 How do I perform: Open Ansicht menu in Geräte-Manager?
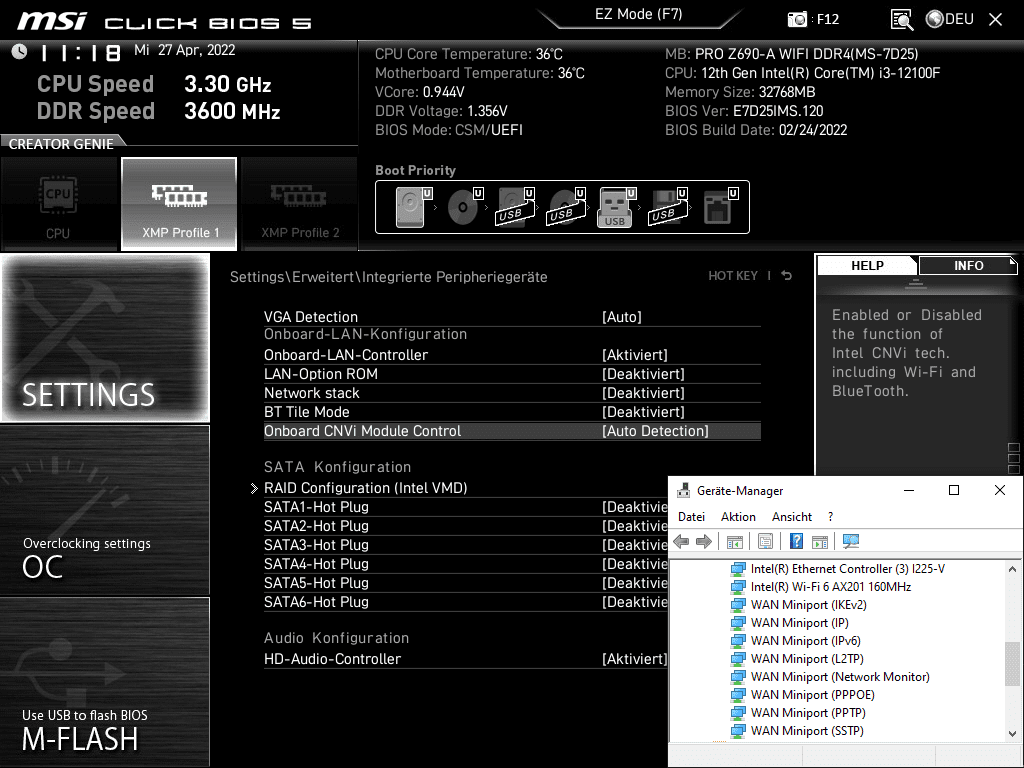pyautogui.click(x=792, y=517)
